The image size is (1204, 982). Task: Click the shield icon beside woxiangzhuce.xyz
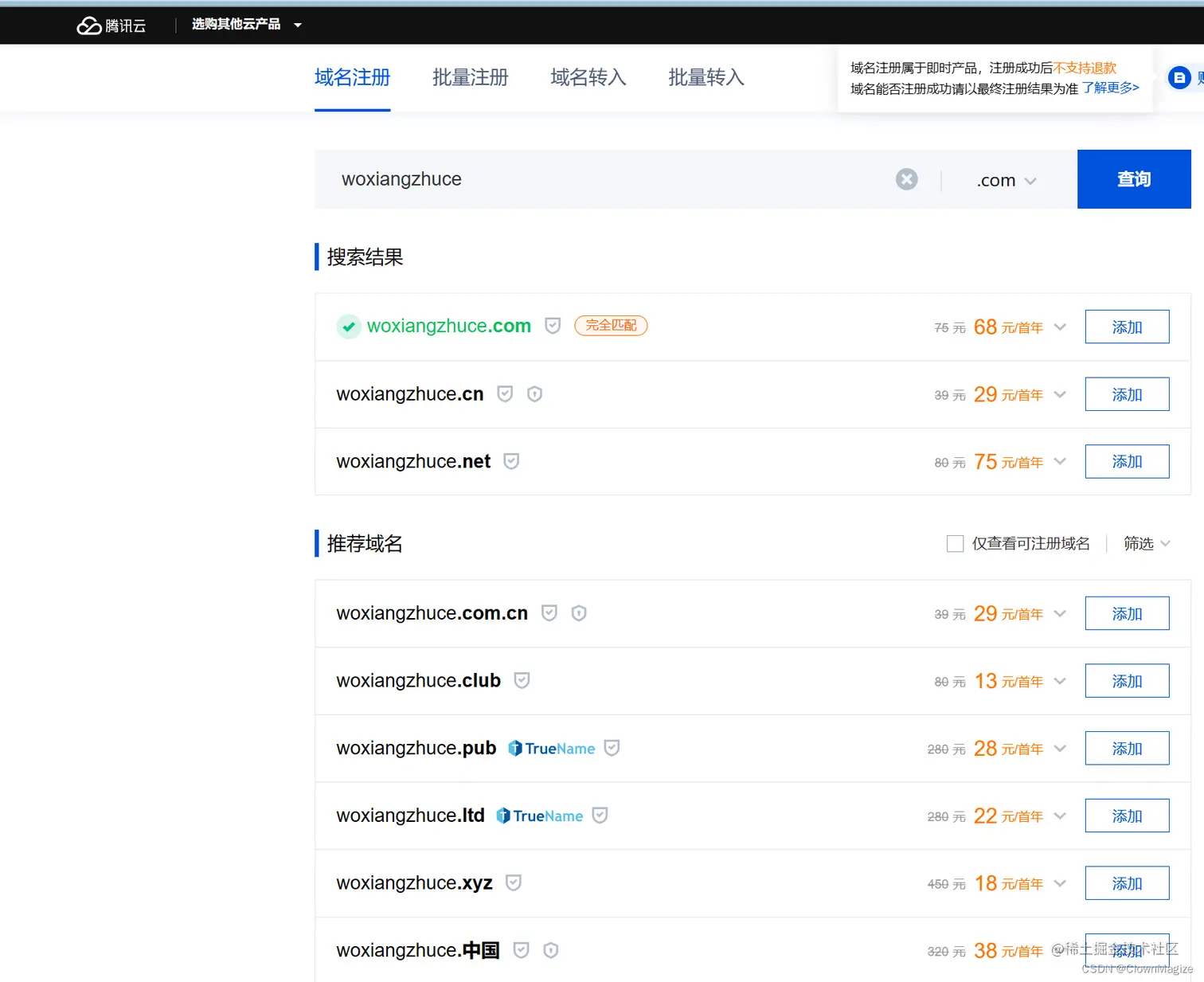click(x=513, y=882)
